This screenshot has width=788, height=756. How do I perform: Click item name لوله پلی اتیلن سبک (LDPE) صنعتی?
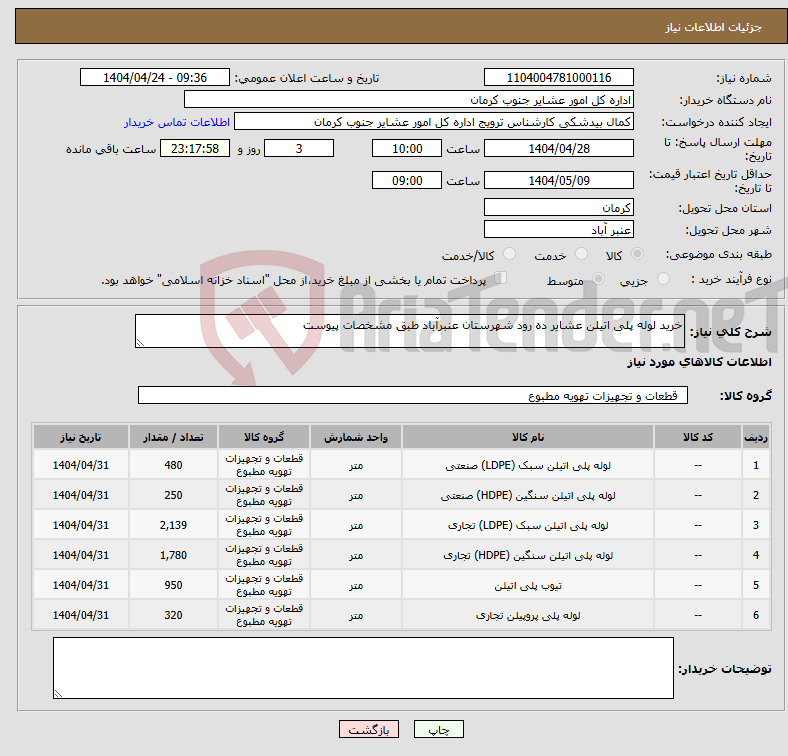[528, 465]
